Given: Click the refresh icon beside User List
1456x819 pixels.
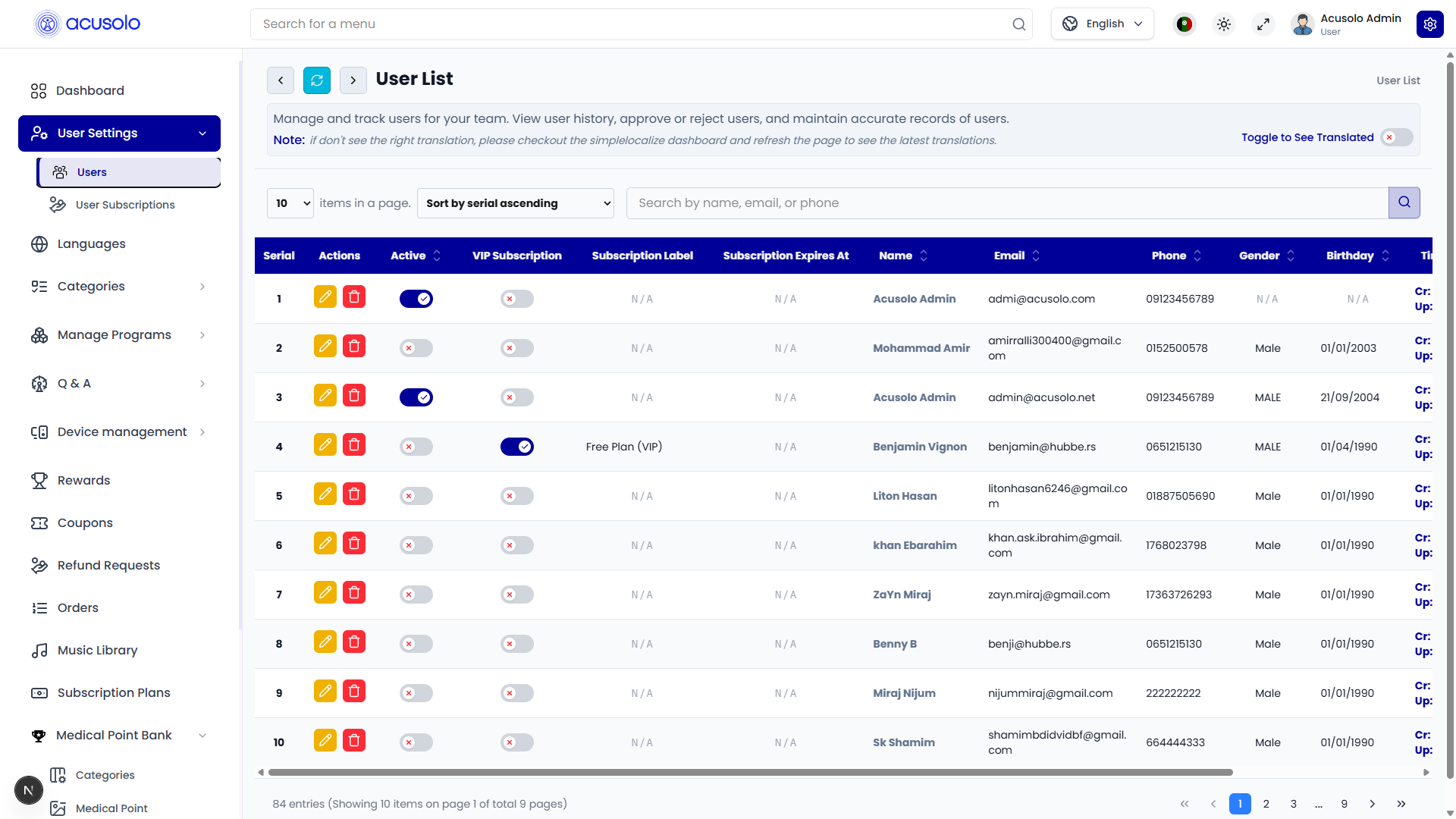Looking at the screenshot, I should coord(317,80).
